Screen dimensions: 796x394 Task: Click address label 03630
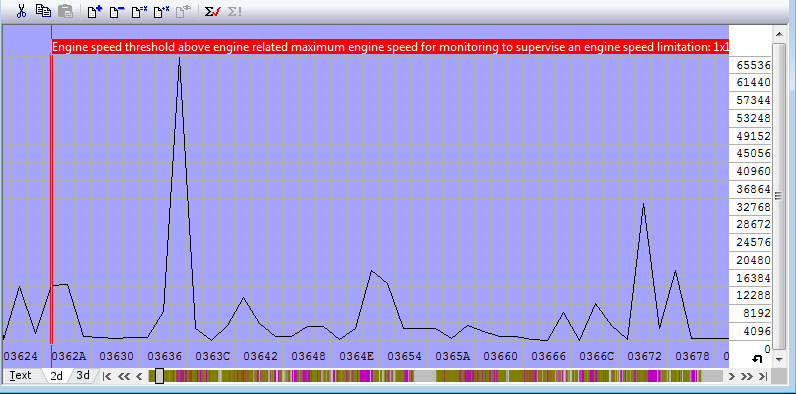coord(117,356)
